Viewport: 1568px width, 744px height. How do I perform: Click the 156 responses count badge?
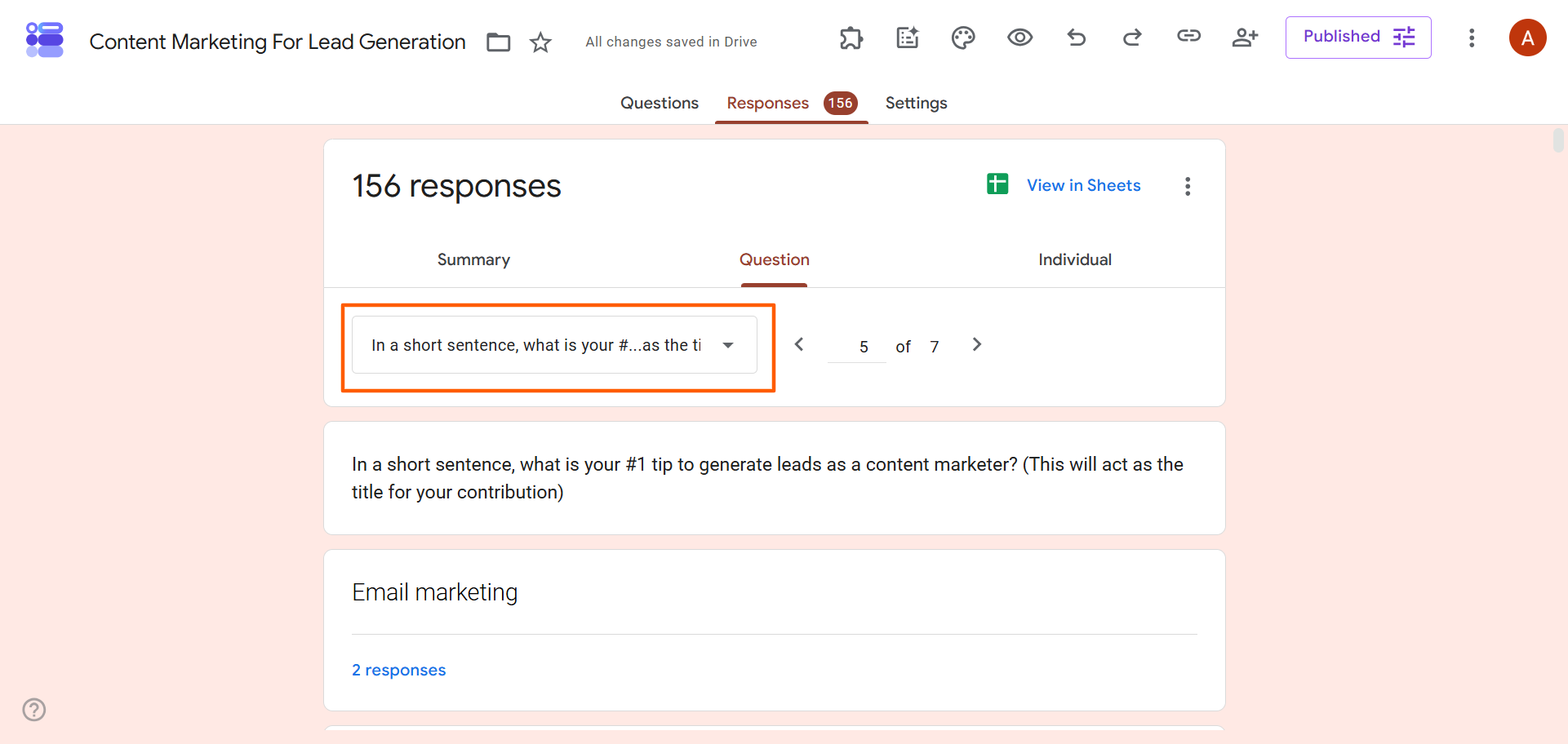[x=840, y=103]
